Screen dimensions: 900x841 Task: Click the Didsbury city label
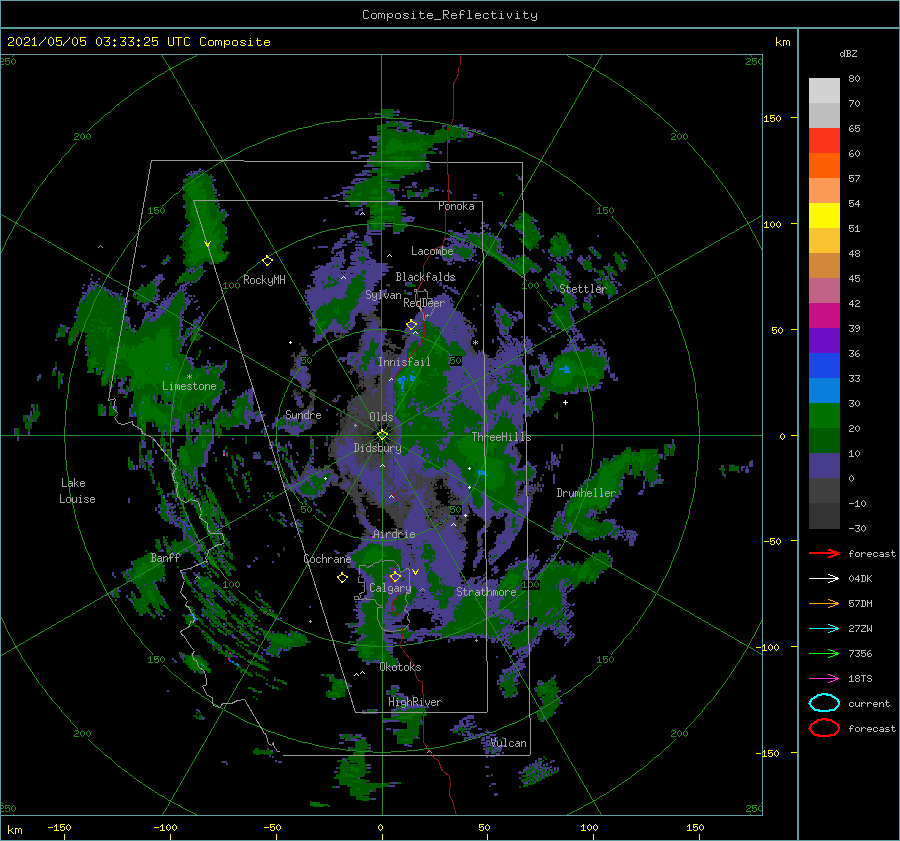[x=377, y=448]
